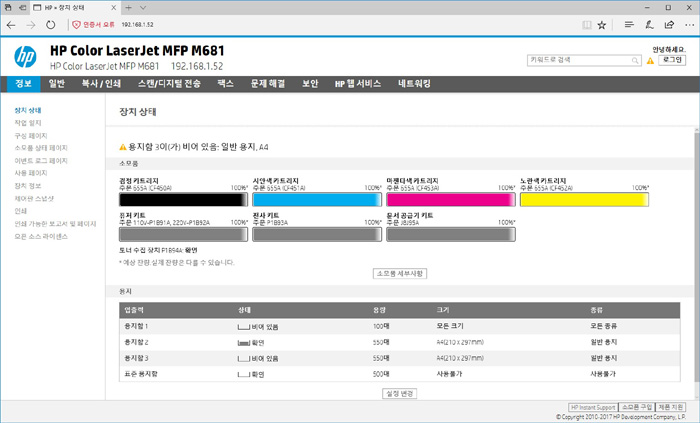Click tray 1 empty status icon
This screenshot has width=700, height=423.
click(243, 328)
